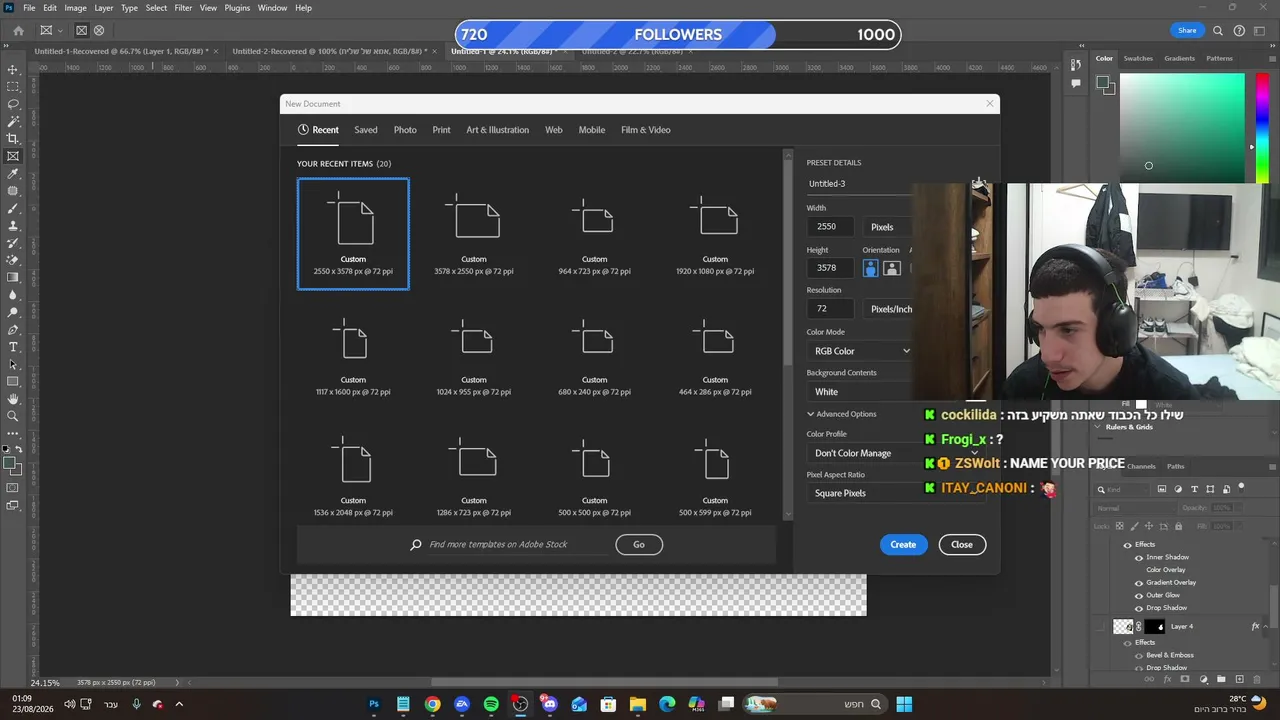The image size is (1280, 720).
Task: Click the Go button for Adobe Stock
Action: pos(639,545)
